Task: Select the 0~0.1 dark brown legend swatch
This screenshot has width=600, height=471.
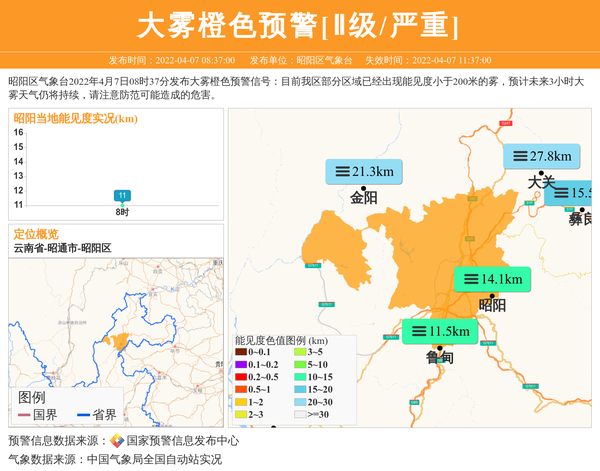Action: click(x=241, y=352)
